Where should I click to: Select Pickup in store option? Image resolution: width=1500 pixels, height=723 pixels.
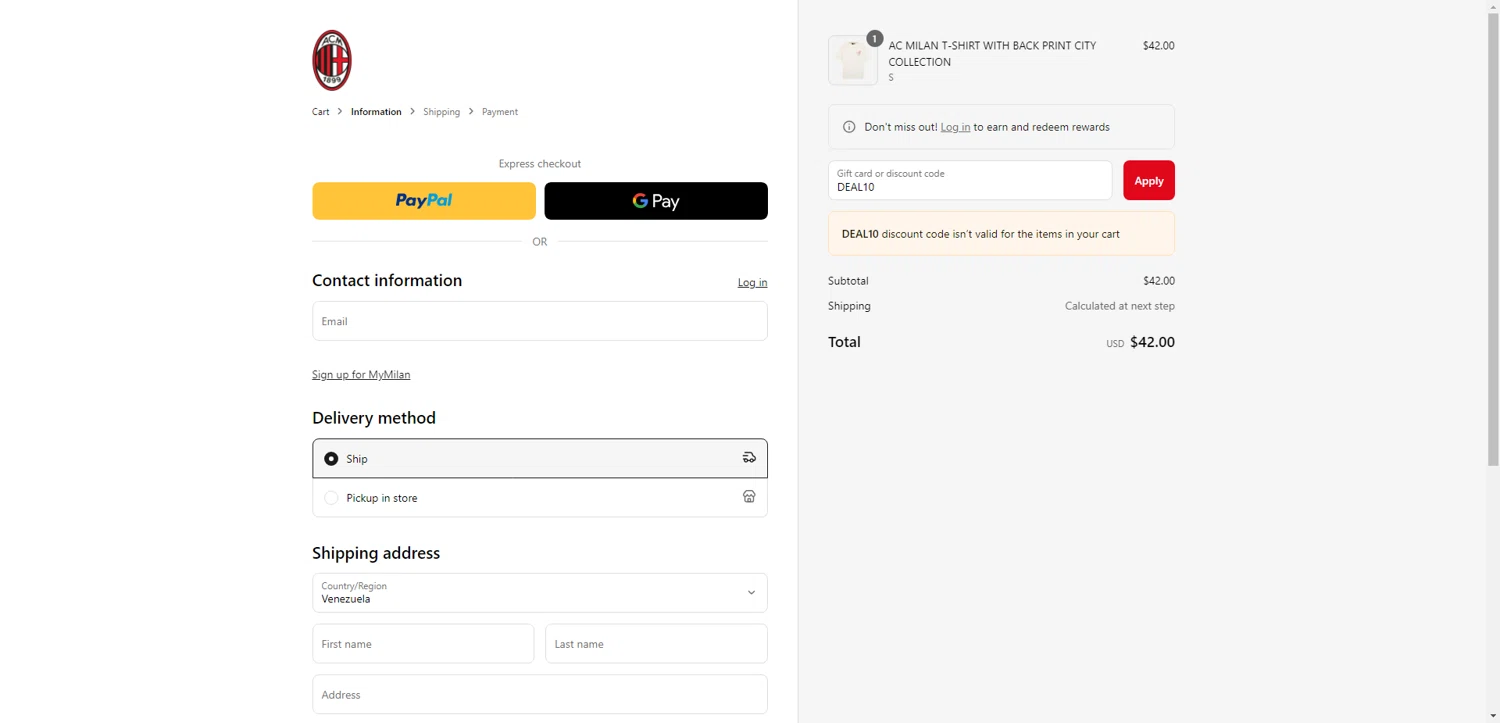click(x=540, y=498)
